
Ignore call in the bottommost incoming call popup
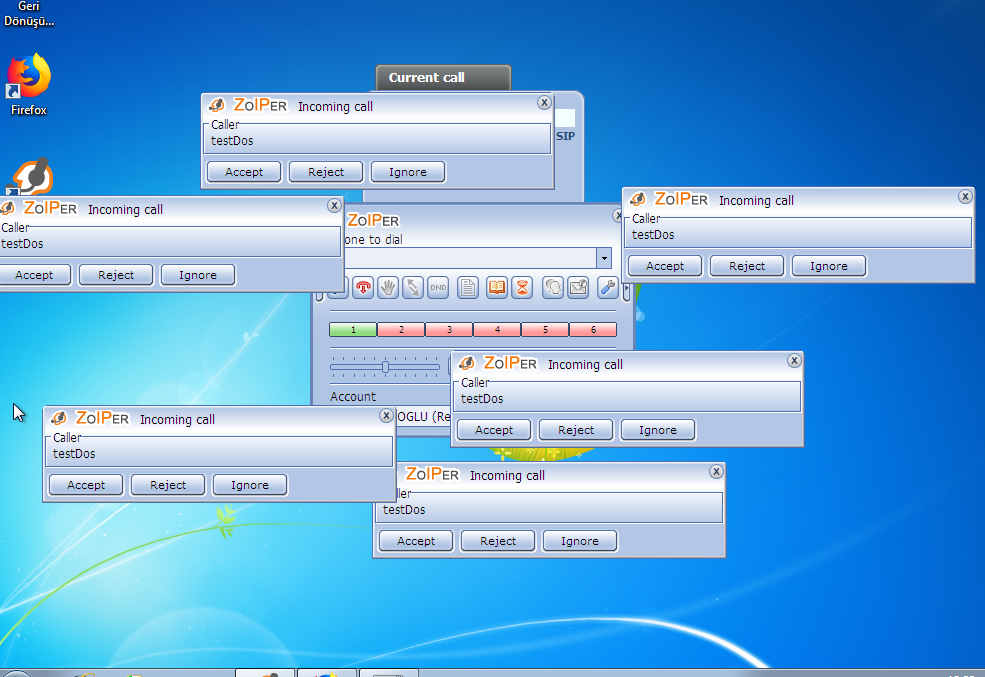(580, 541)
